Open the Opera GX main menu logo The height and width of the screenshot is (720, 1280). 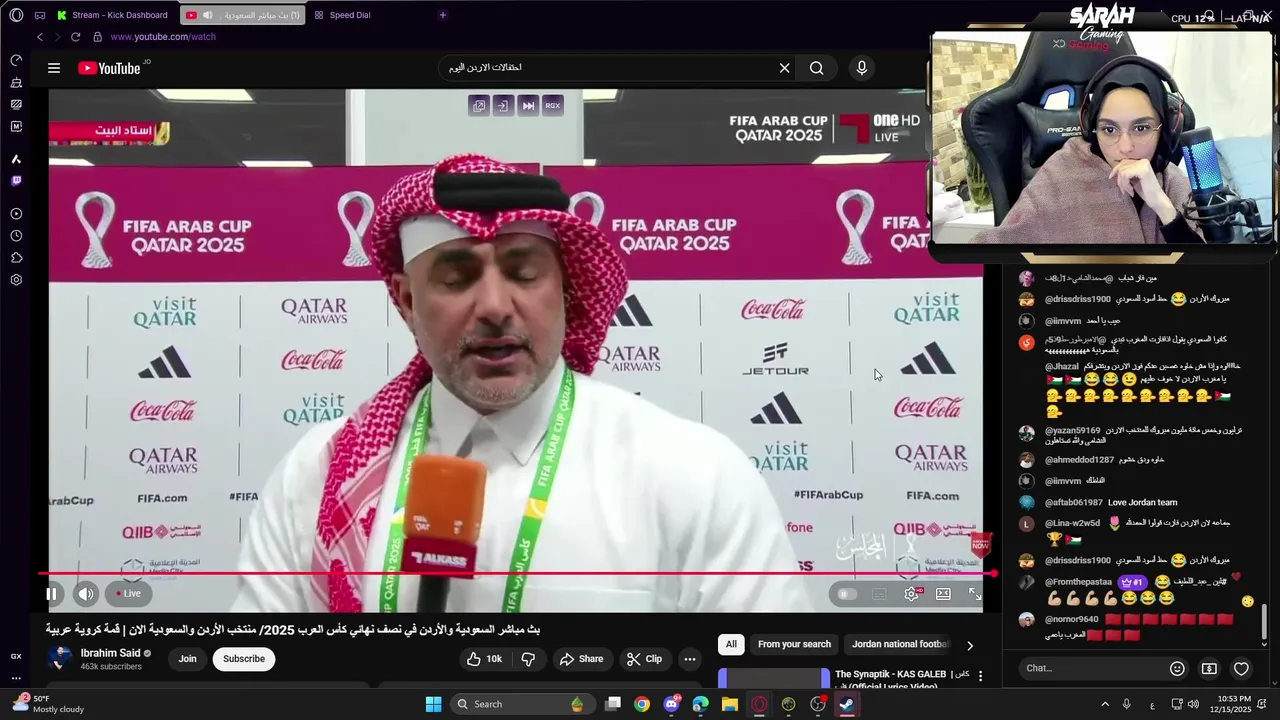[x=16, y=15]
